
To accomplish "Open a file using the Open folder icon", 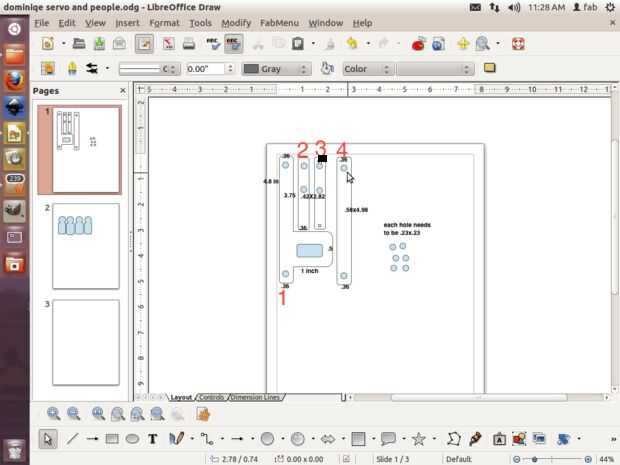I will click(79, 43).
